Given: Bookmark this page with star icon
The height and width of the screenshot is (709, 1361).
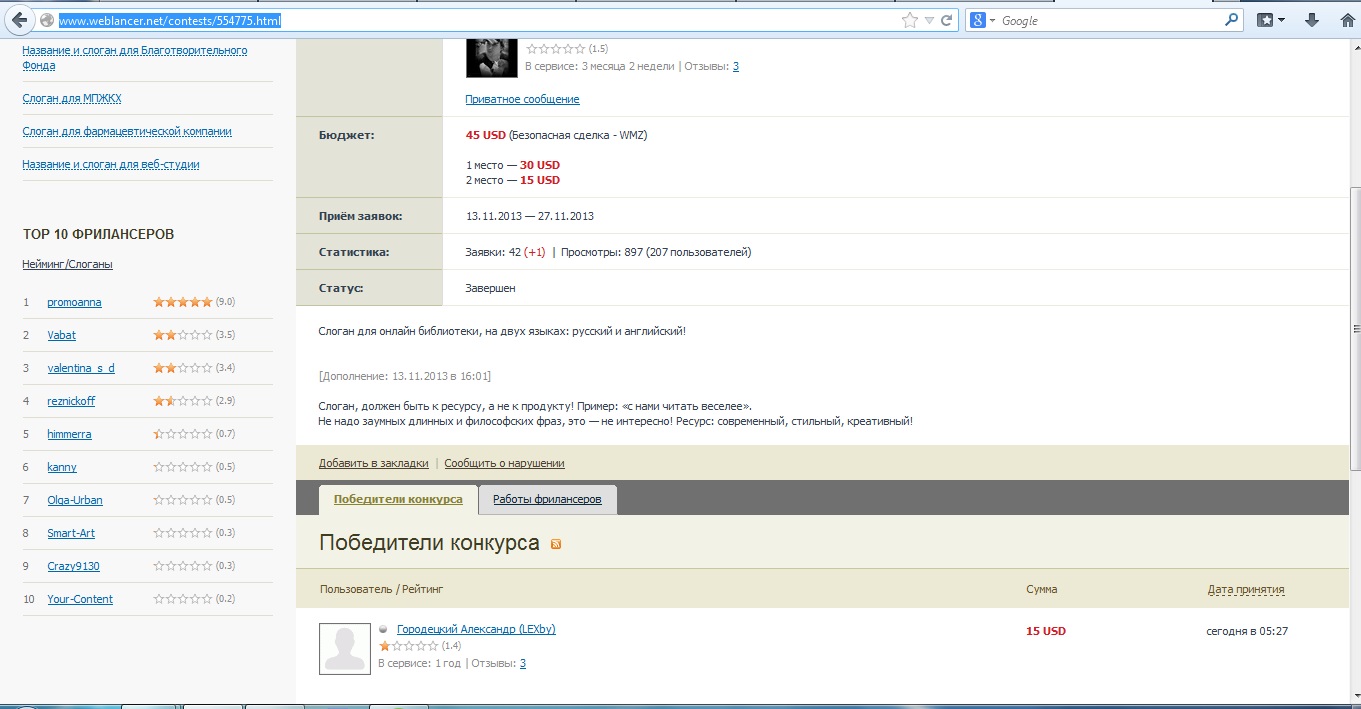Looking at the screenshot, I should tap(909, 20).
